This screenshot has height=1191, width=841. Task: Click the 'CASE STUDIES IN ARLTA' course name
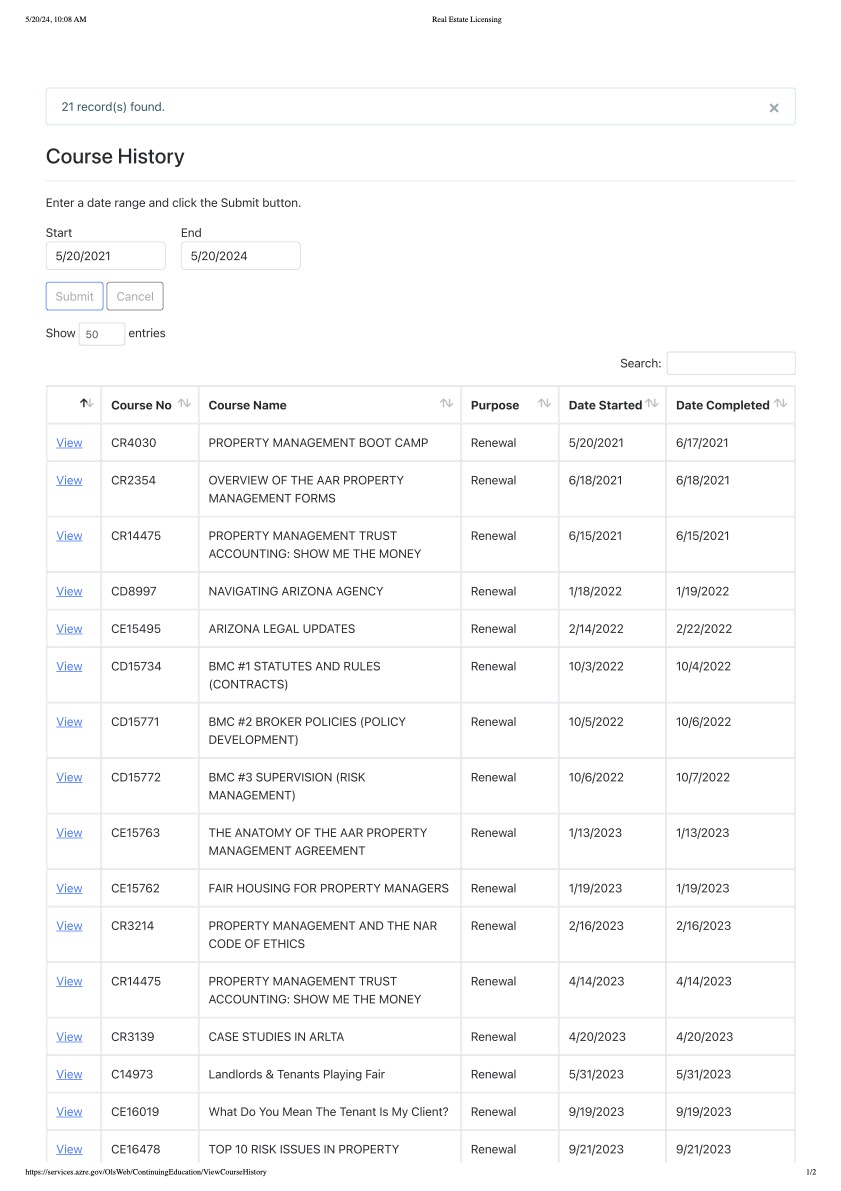[277, 1037]
